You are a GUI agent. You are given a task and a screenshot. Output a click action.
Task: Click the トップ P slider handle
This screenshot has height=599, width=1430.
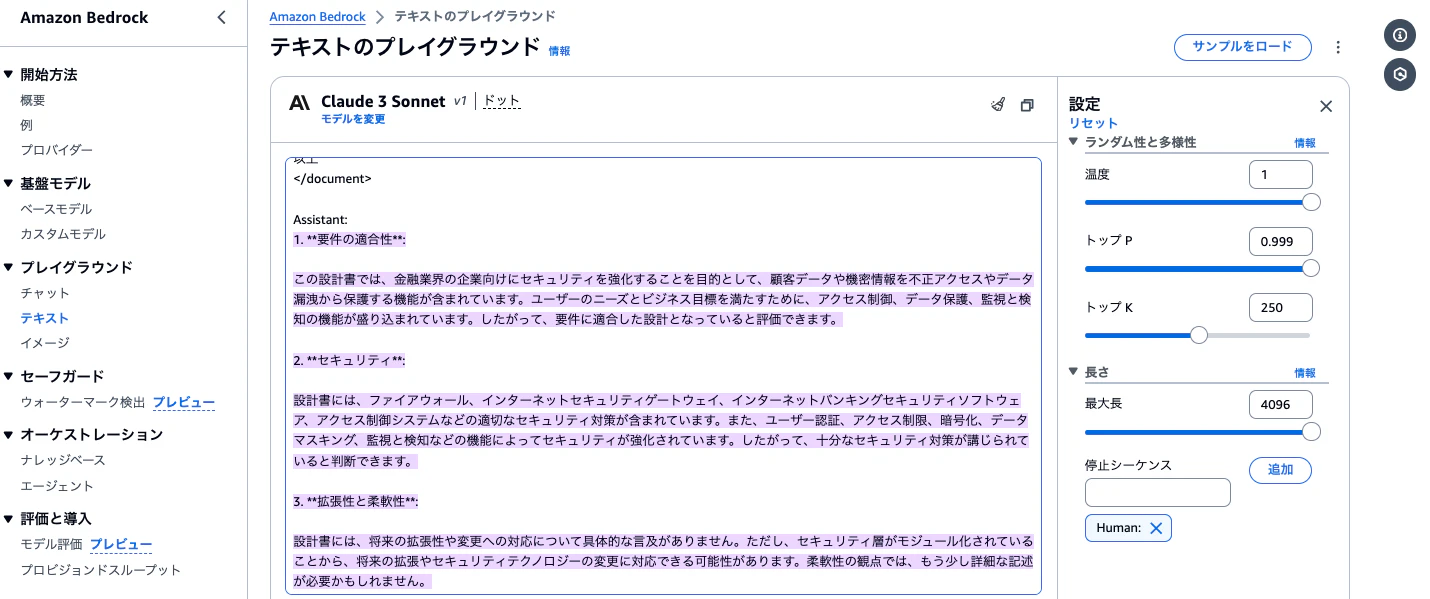pos(1310,268)
